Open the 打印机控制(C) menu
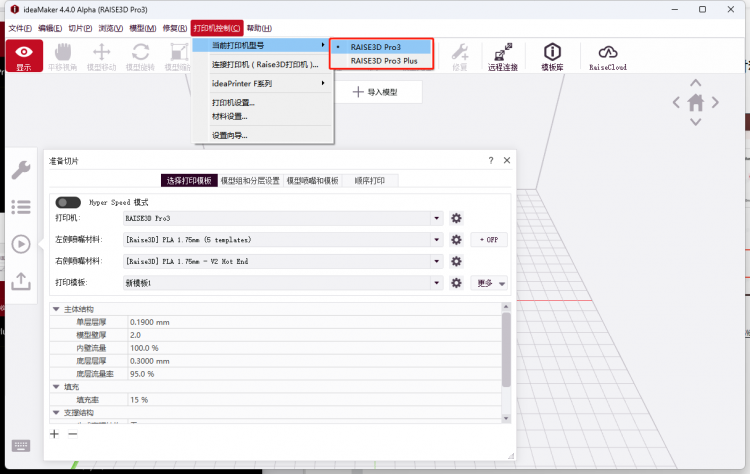This screenshot has width=750, height=474. coord(217,28)
